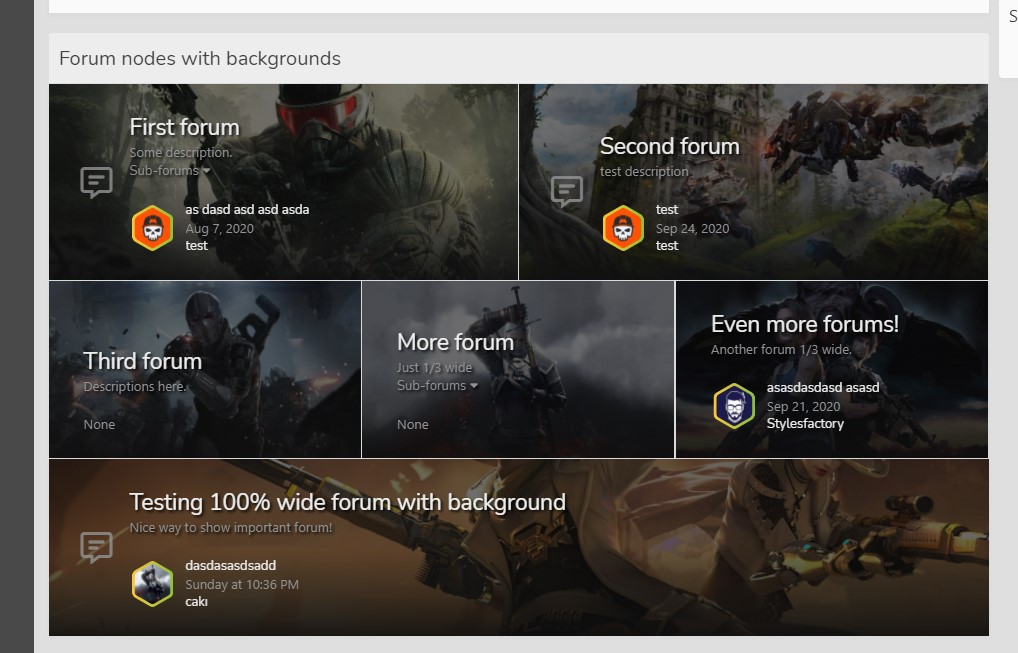Click the 'Sep 24, 2020' post date
This screenshot has height=653, width=1018.
[x=692, y=228]
